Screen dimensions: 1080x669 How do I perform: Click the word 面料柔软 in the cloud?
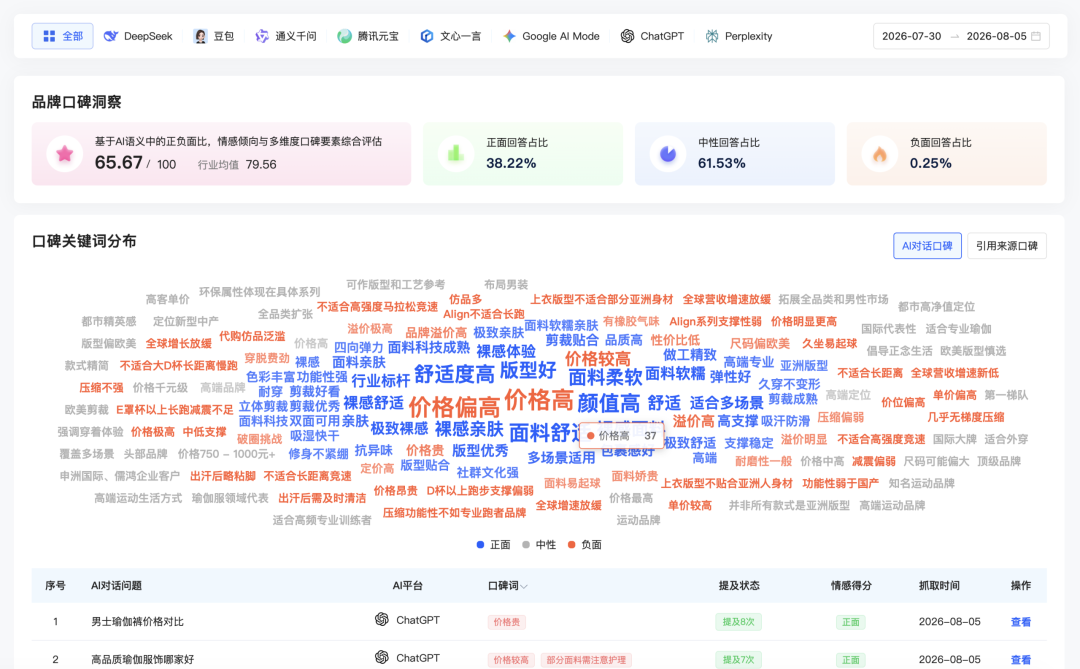tap(605, 377)
